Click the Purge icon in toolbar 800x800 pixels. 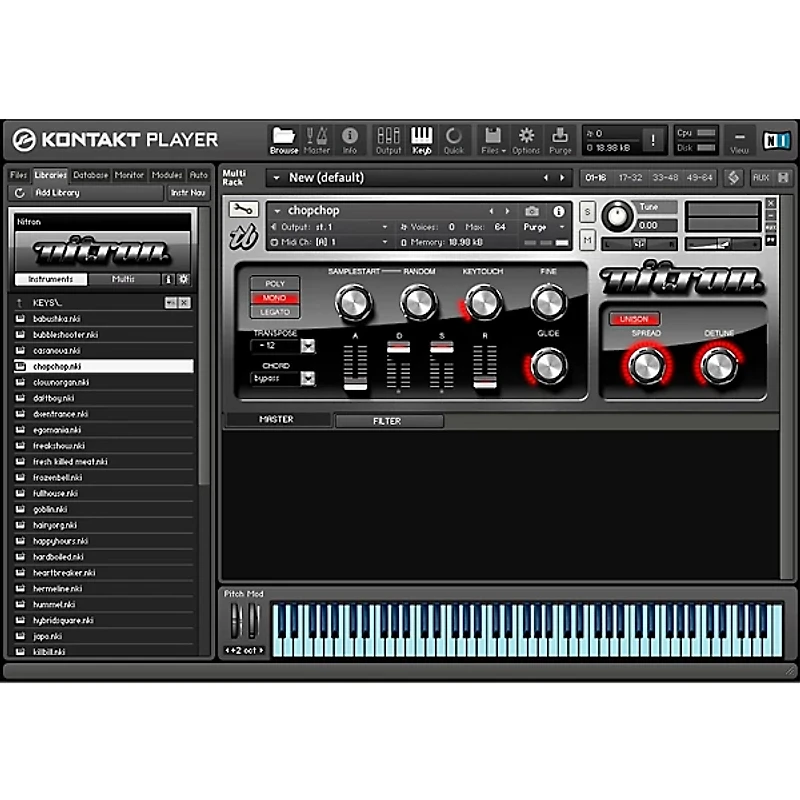(x=560, y=138)
